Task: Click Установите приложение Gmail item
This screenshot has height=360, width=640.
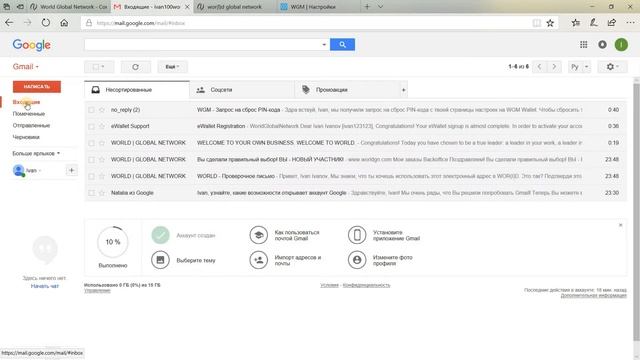Action: tap(384, 236)
